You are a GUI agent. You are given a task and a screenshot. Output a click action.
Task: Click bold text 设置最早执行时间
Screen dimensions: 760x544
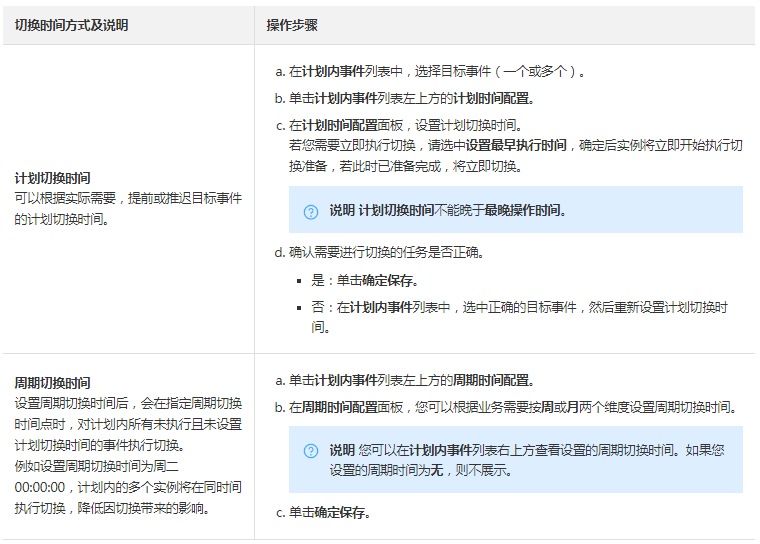pyautogui.click(x=516, y=145)
